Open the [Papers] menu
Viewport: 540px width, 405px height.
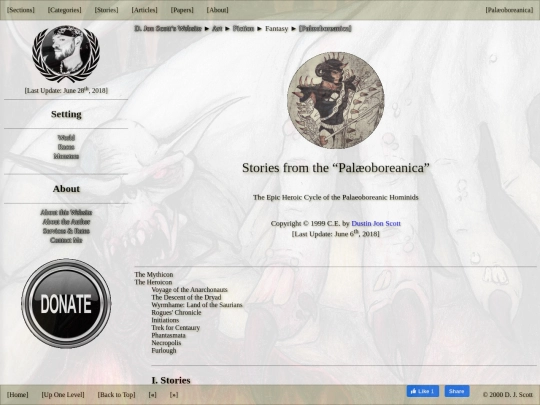(182, 10)
